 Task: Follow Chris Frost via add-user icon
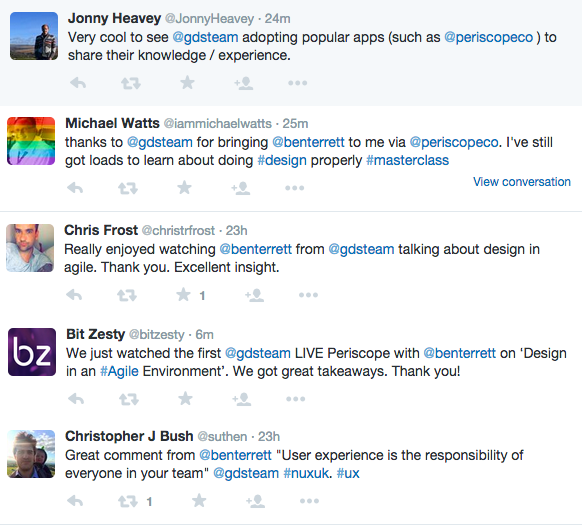[x=254, y=295]
